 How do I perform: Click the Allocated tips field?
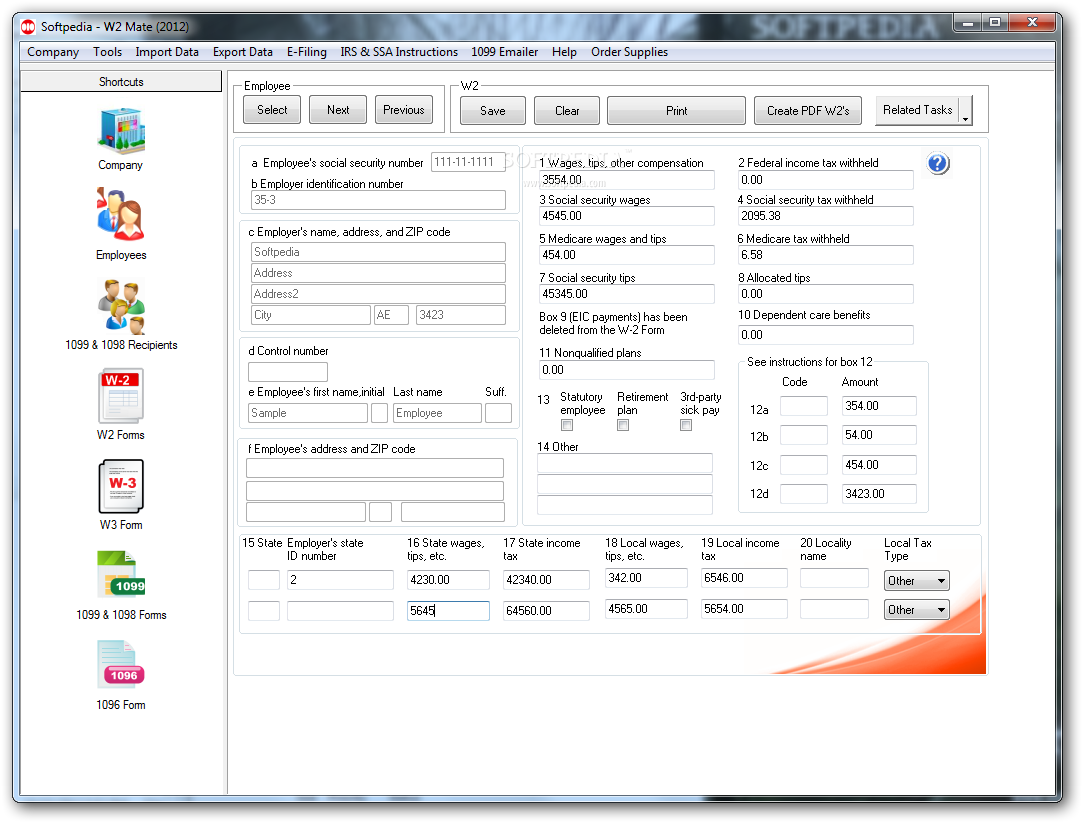coord(825,293)
